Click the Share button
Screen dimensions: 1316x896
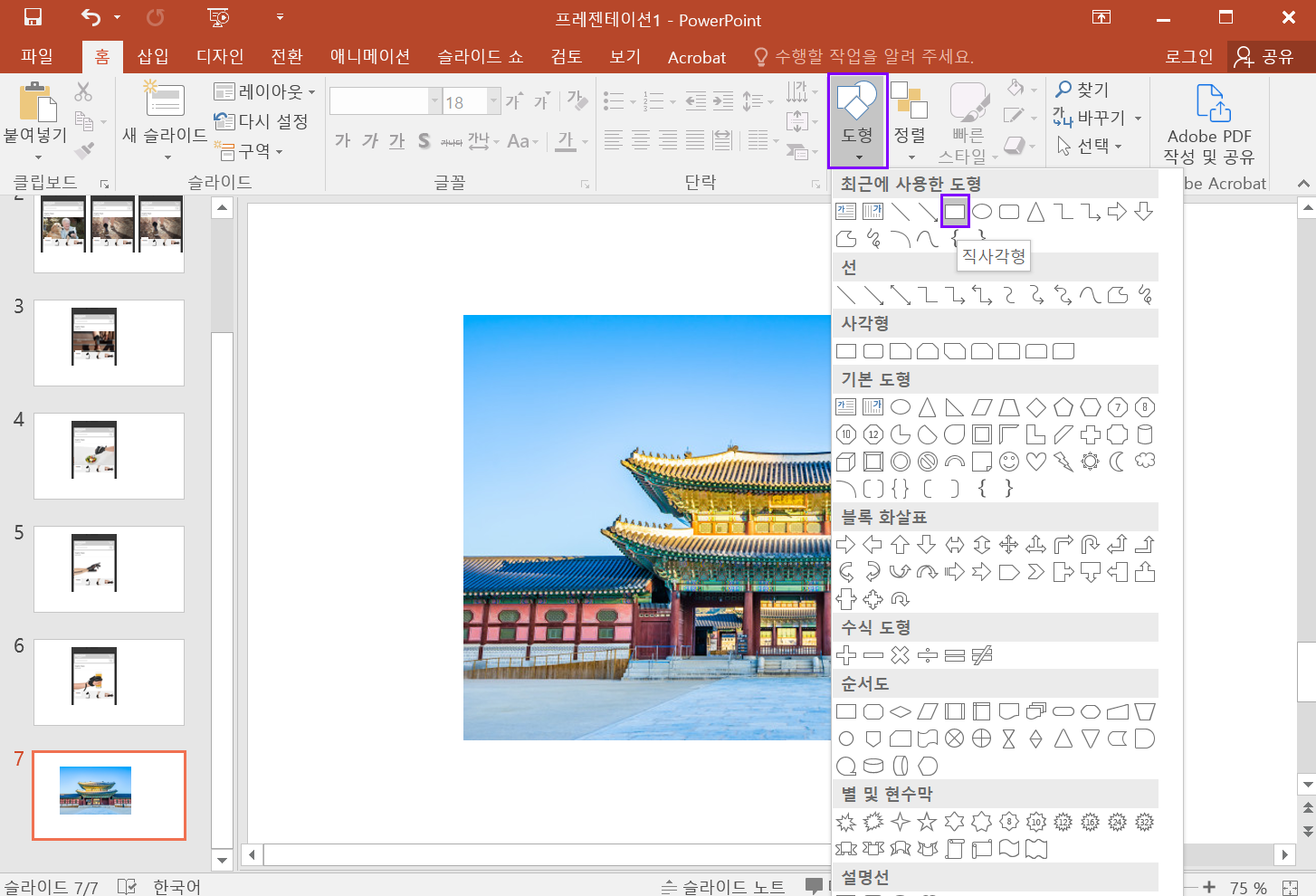coord(1265,57)
